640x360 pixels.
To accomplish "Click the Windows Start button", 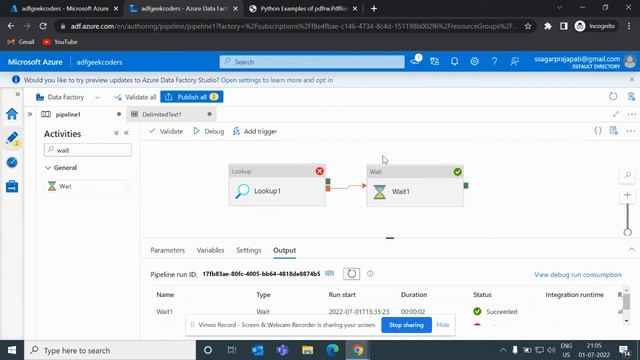I will [12, 350].
